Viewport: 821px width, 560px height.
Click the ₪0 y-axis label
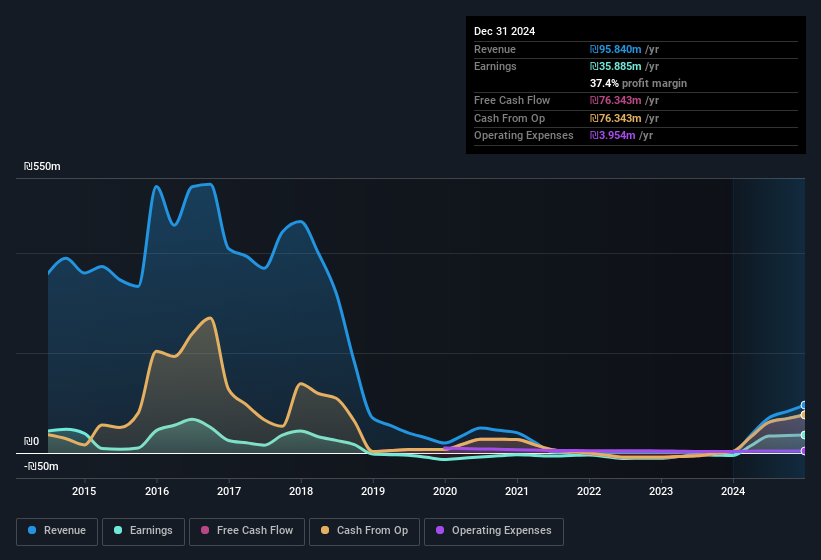[x=31, y=441]
